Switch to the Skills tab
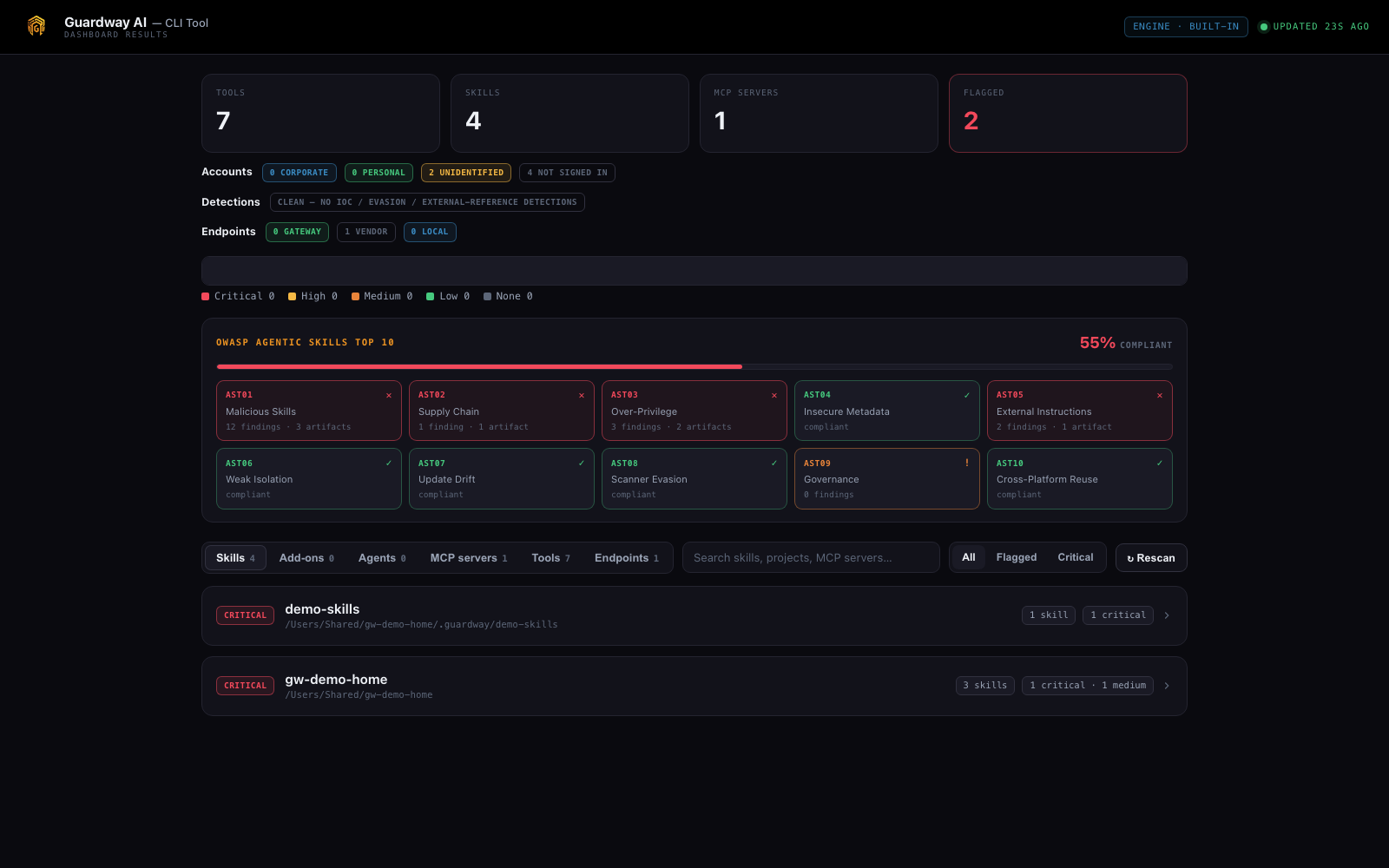The image size is (1389, 868). pyautogui.click(x=235, y=558)
